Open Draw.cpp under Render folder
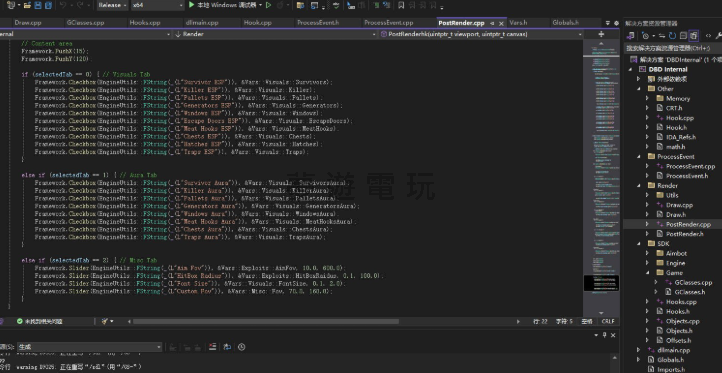Screen dimensions: 722x373 click(679, 205)
